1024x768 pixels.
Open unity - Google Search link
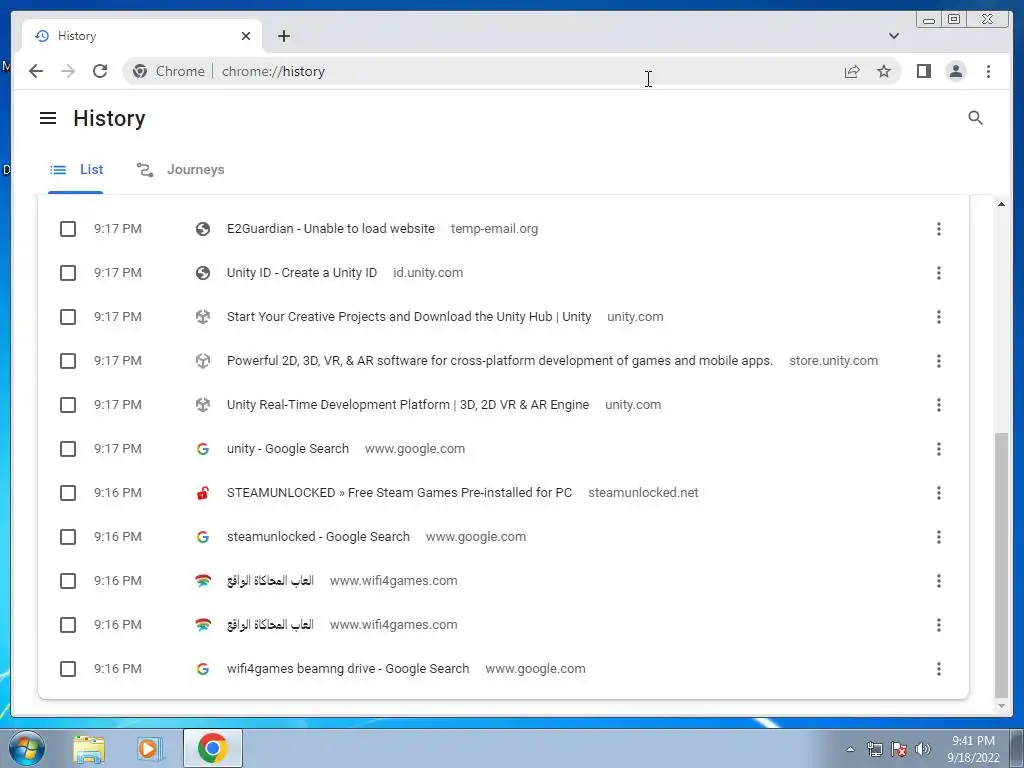point(287,449)
